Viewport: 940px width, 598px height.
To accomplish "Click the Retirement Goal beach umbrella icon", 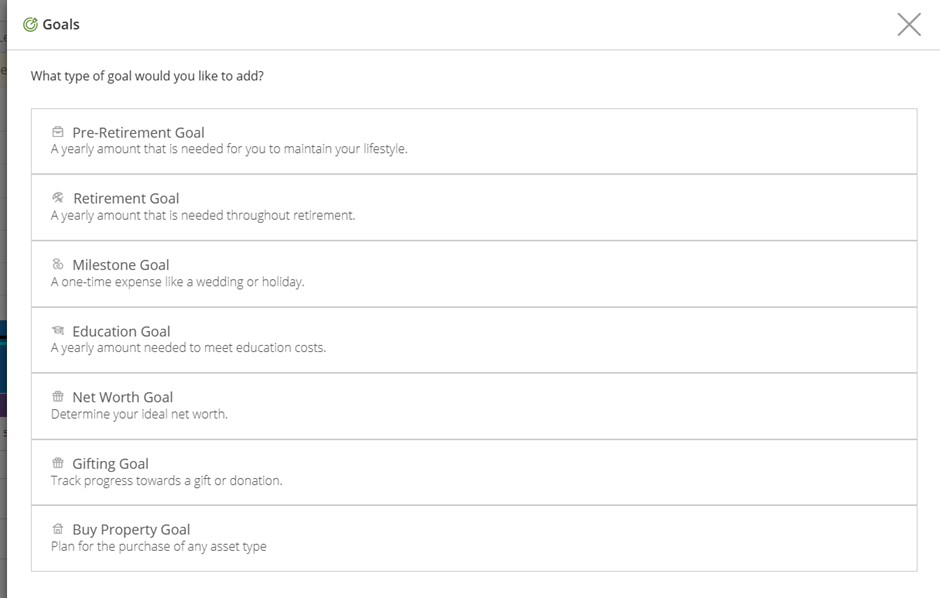I will [x=58, y=197].
